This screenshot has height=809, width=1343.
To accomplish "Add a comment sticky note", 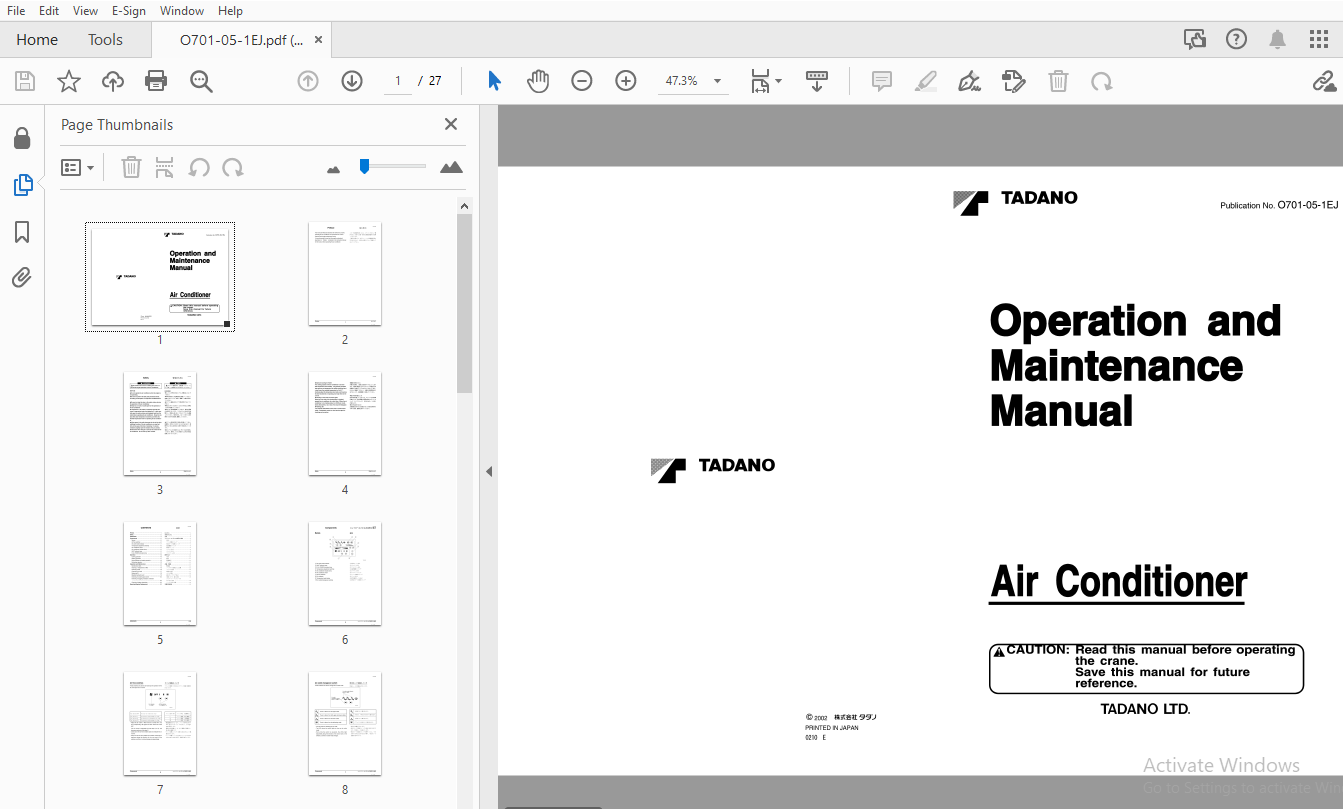I will click(x=882, y=81).
